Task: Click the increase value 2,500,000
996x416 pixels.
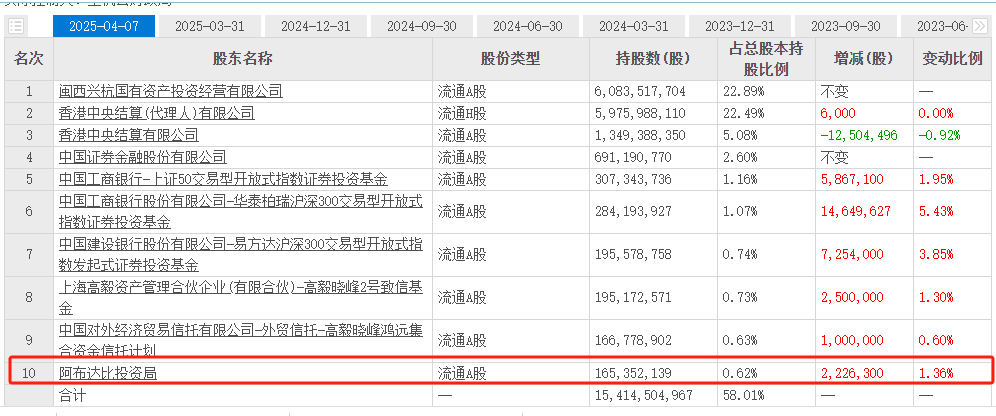Action: (851, 298)
